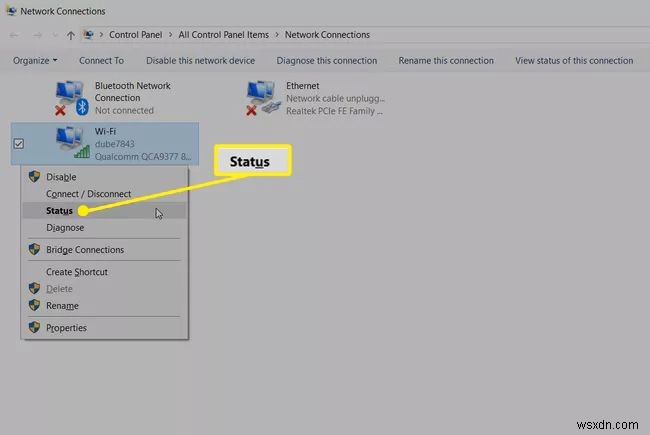Click Disable this network device
This screenshot has width=650, height=435.
pos(200,61)
